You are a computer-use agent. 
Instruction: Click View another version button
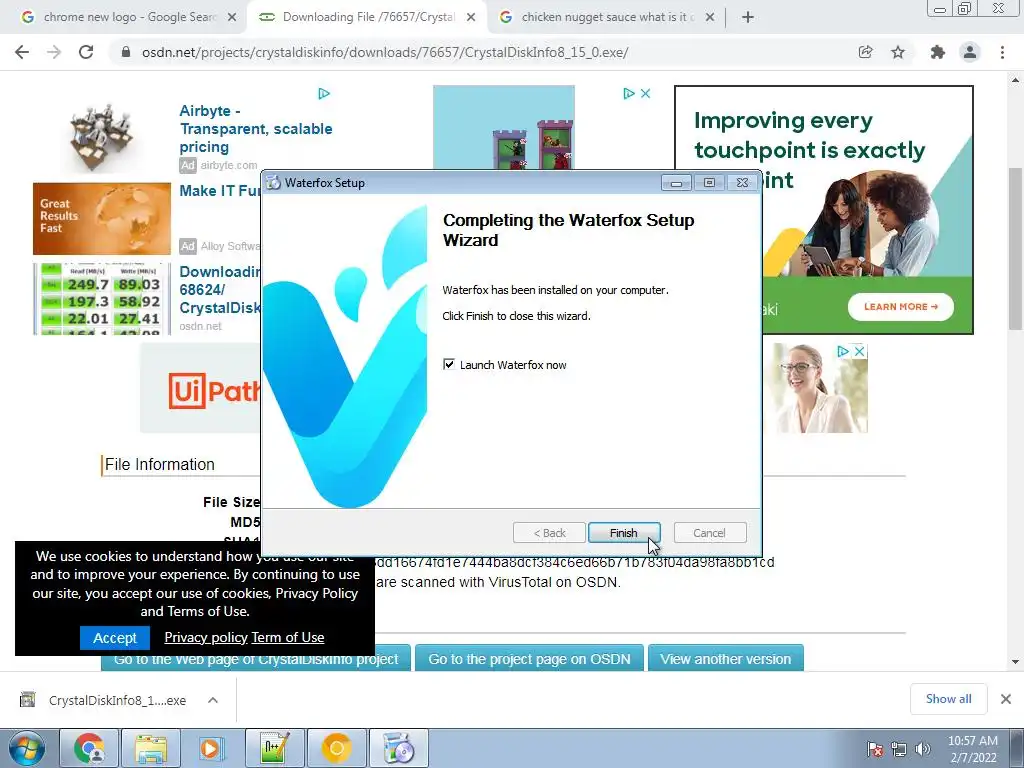[726, 659]
